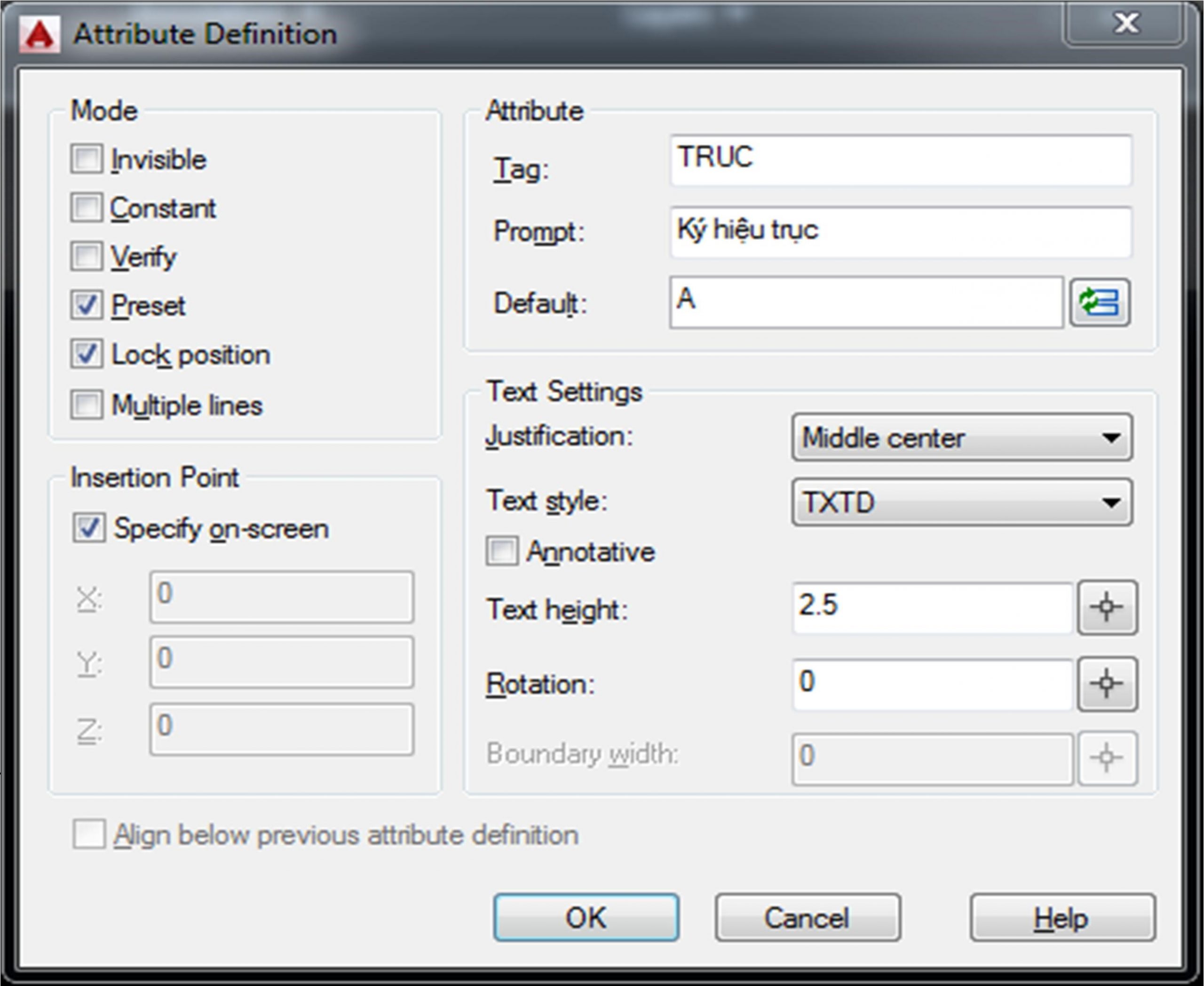The height and width of the screenshot is (986, 1204).
Task: Enable the Multiple lines checkbox
Action: pos(87,405)
